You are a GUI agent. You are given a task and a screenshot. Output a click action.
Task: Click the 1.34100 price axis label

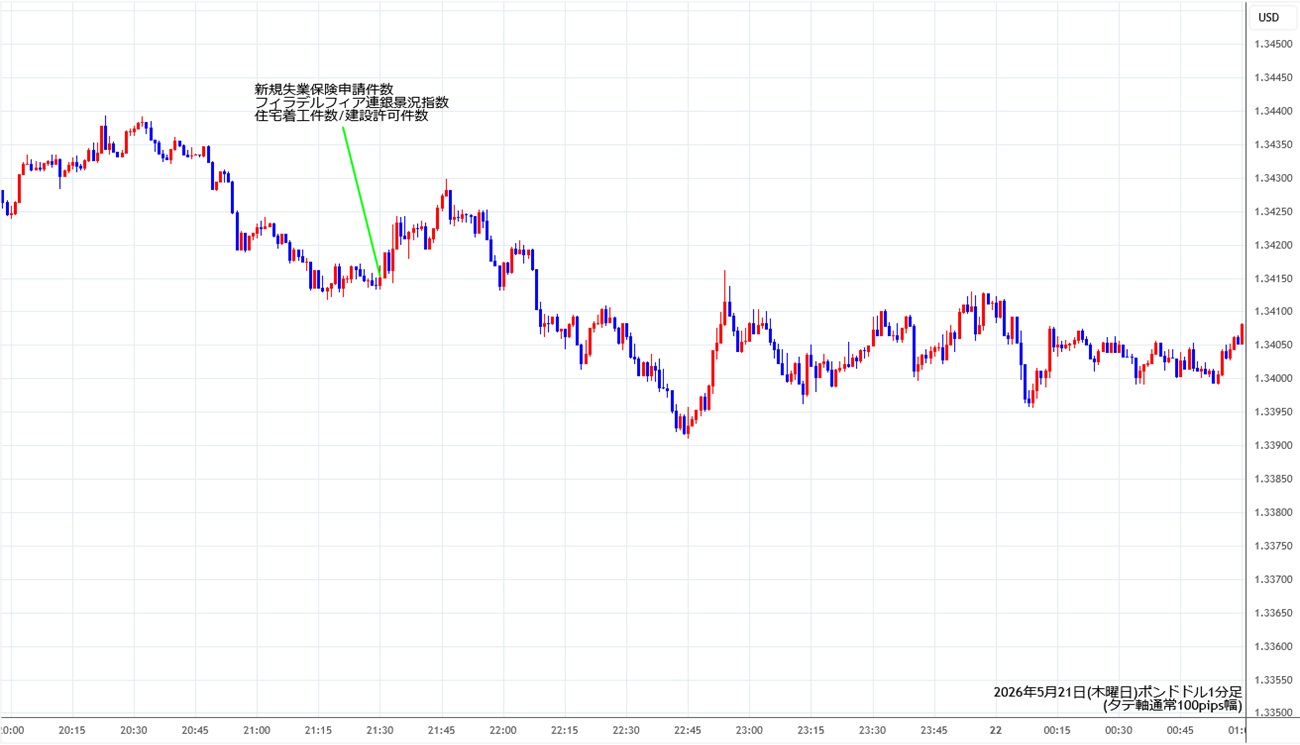(1273, 312)
